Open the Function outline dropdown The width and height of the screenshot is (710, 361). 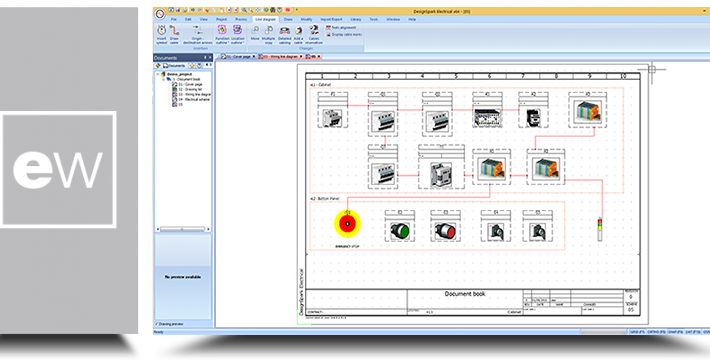[222, 34]
